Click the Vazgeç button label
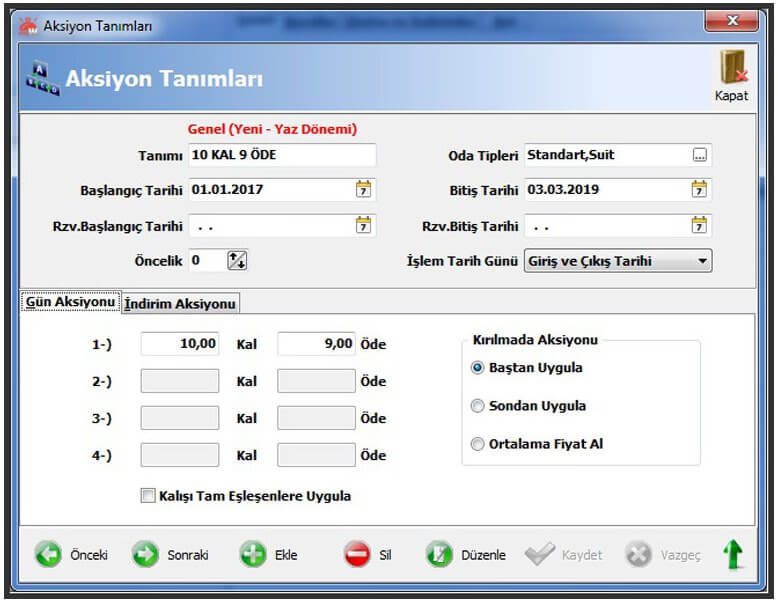 coord(680,555)
